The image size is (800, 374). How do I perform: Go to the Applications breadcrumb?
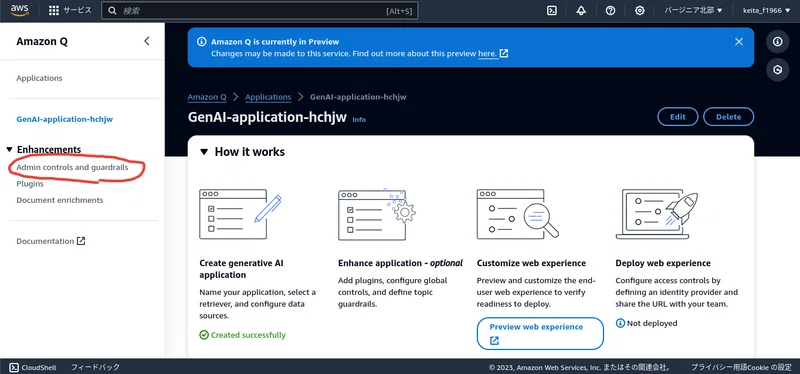(268, 97)
